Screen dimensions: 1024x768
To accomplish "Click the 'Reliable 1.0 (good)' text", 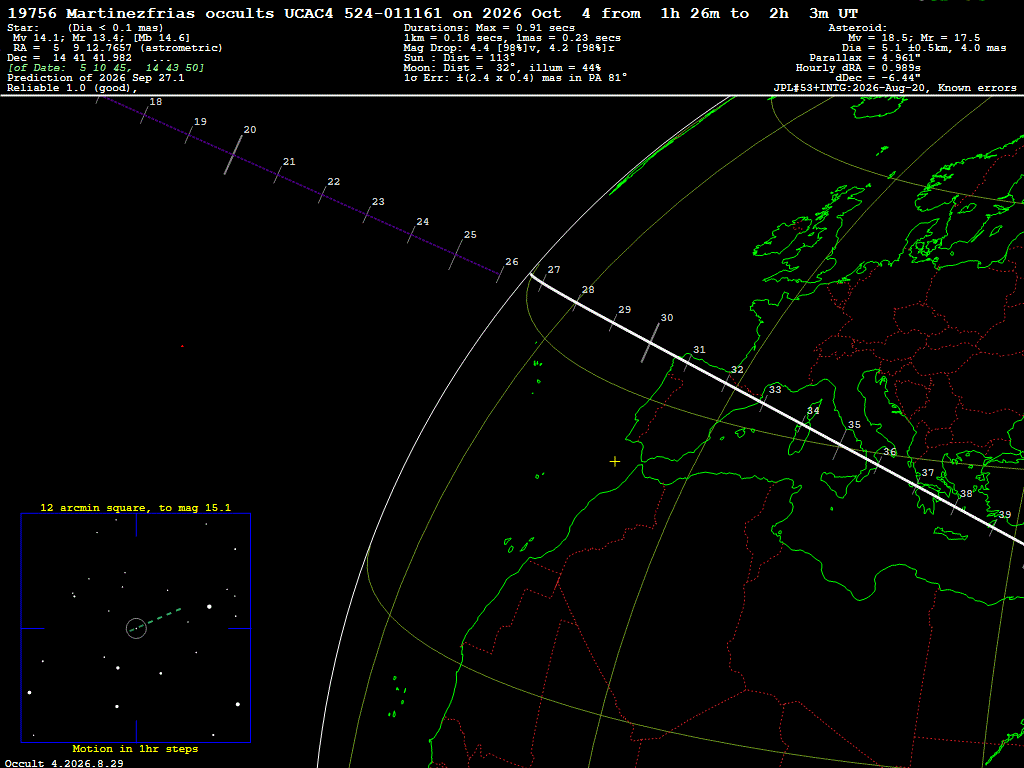I will click(72, 88).
